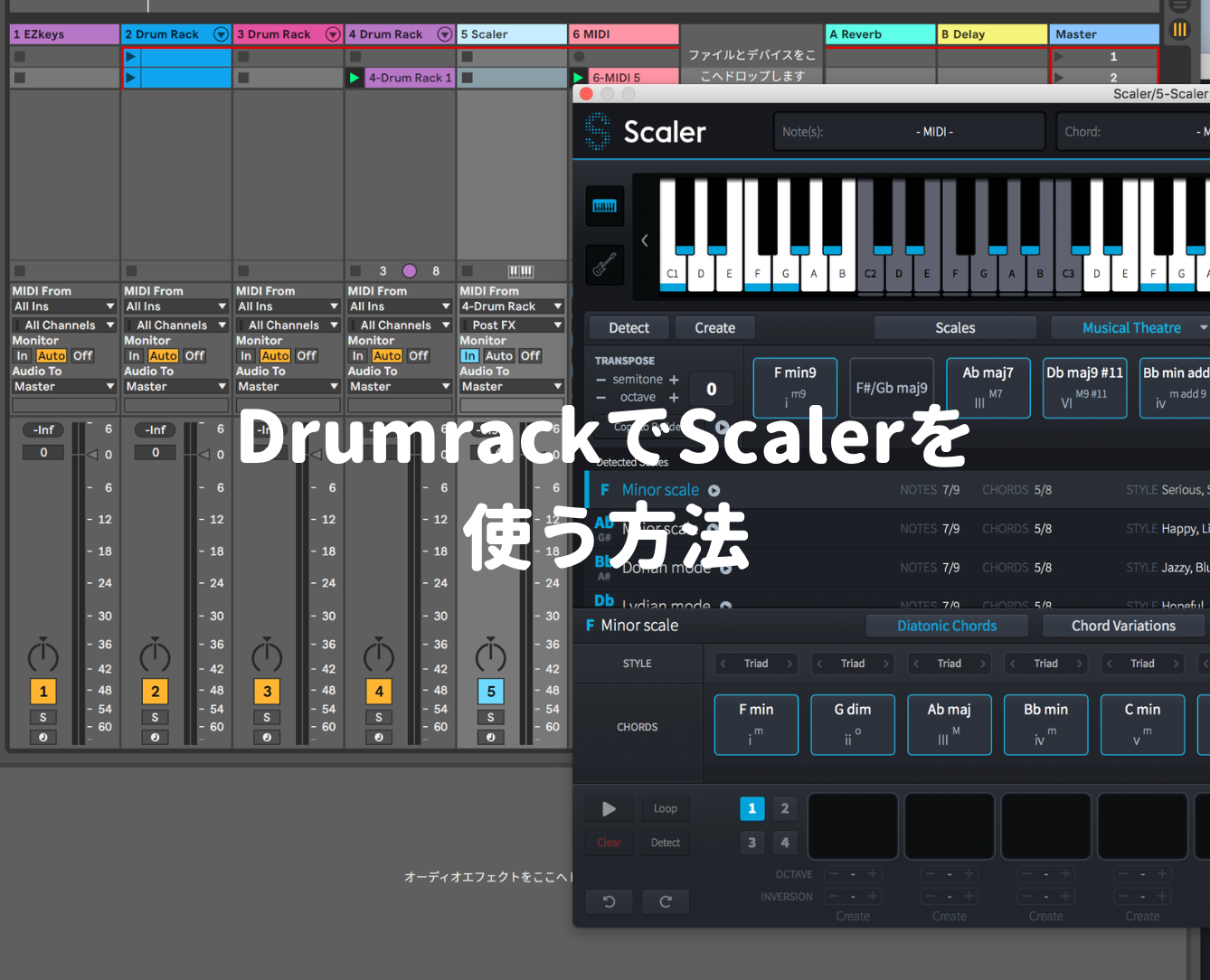The width and height of the screenshot is (1210, 980).
Task: Launch the 4-Drum Rack 1 clip
Action: tap(354, 78)
